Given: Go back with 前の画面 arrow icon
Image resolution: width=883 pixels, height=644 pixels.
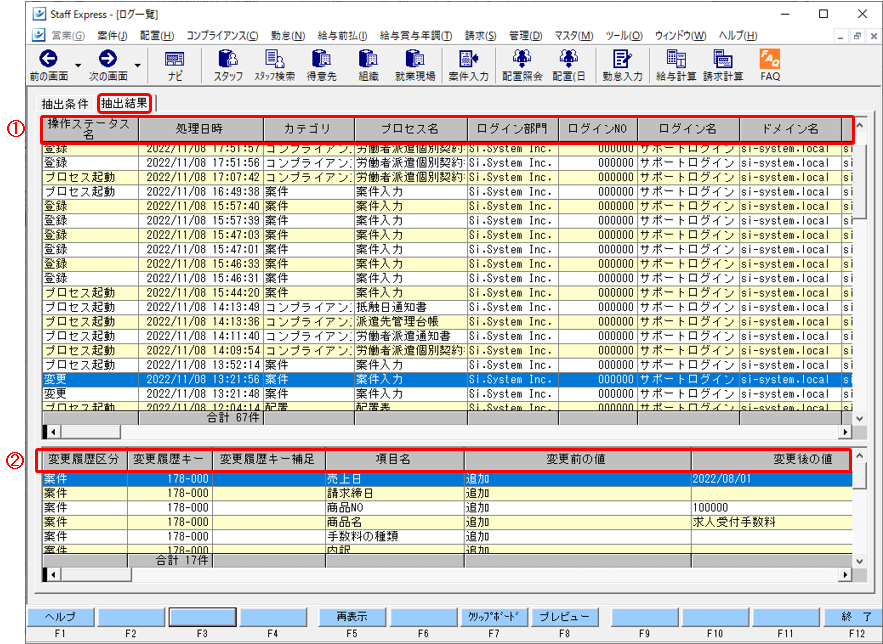Looking at the screenshot, I should pos(48,59).
